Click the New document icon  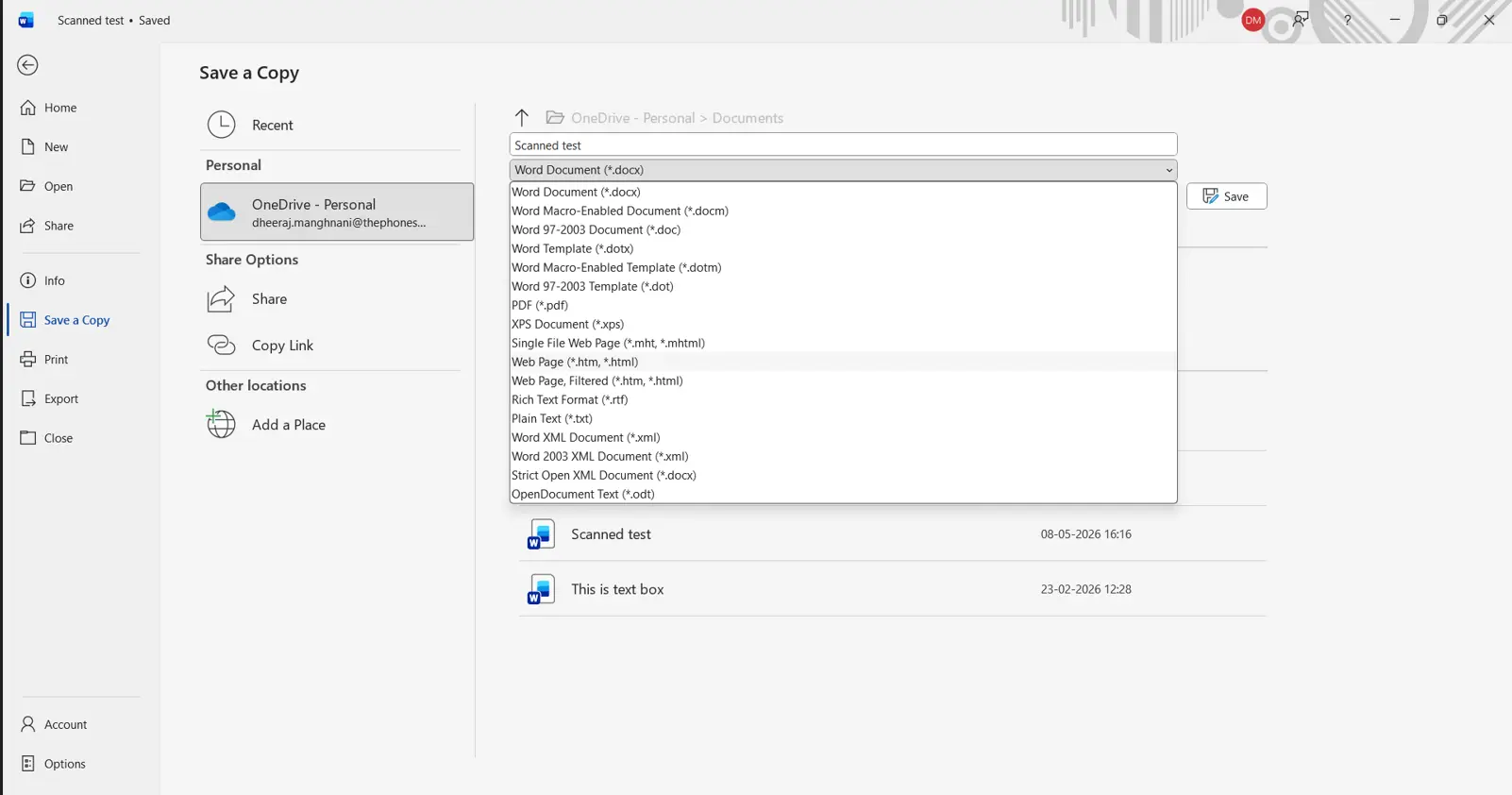pyautogui.click(x=28, y=147)
